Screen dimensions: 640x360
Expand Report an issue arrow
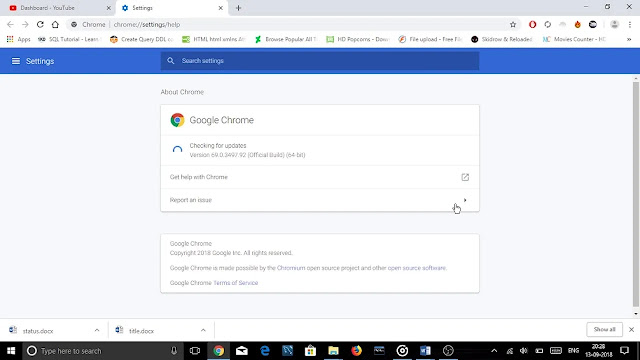pos(465,200)
